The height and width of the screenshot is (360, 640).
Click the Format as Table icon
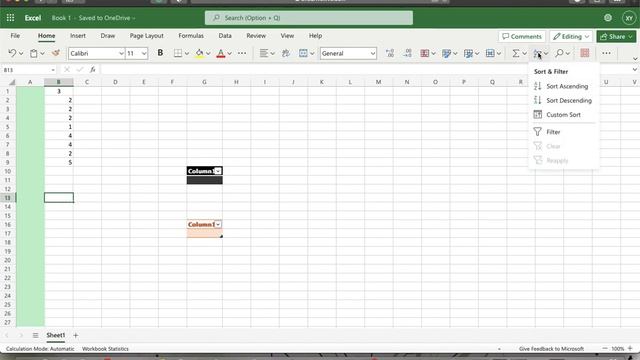(x=468, y=53)
